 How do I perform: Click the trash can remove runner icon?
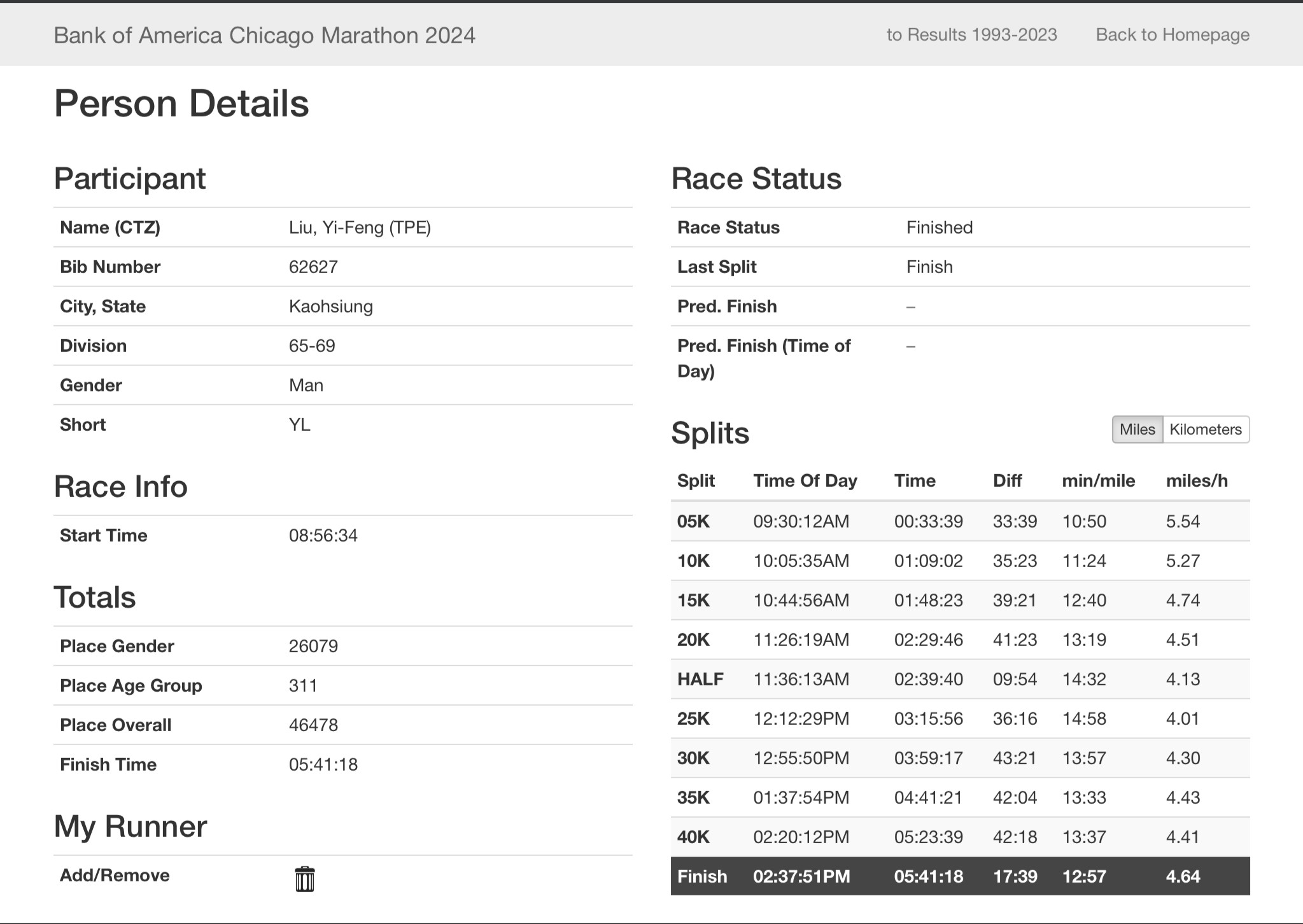(304, 879)
